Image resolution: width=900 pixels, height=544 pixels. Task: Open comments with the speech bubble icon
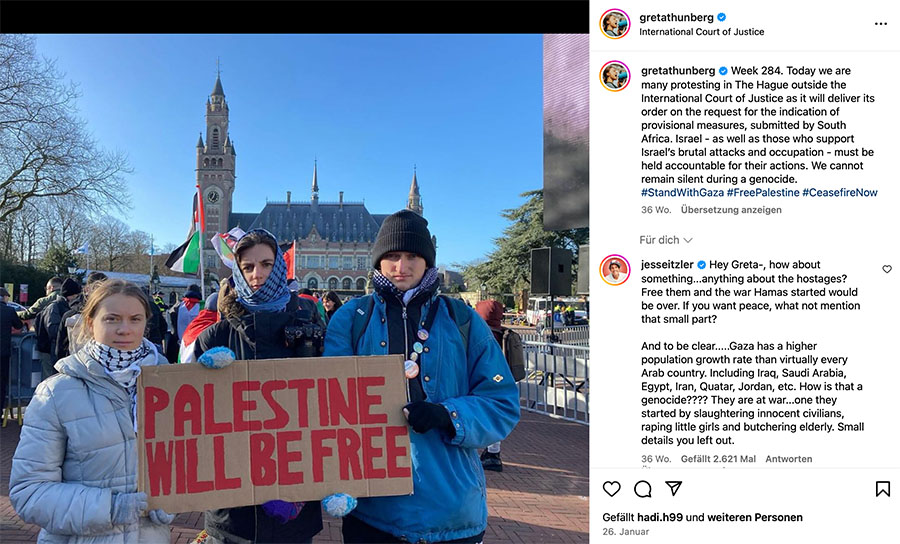pos(642,489)
